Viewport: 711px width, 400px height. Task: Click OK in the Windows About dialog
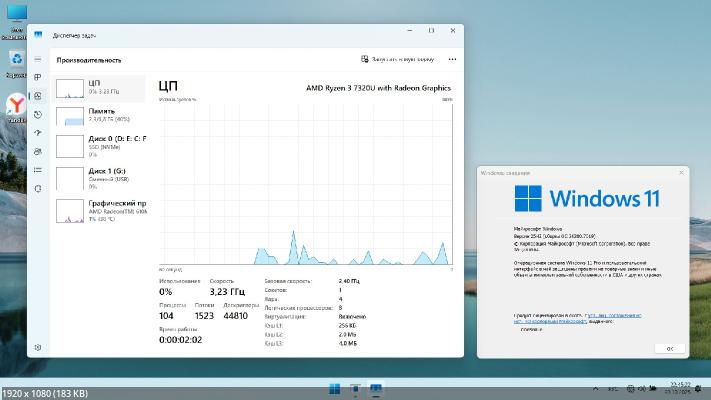click(x=669, y=348)
